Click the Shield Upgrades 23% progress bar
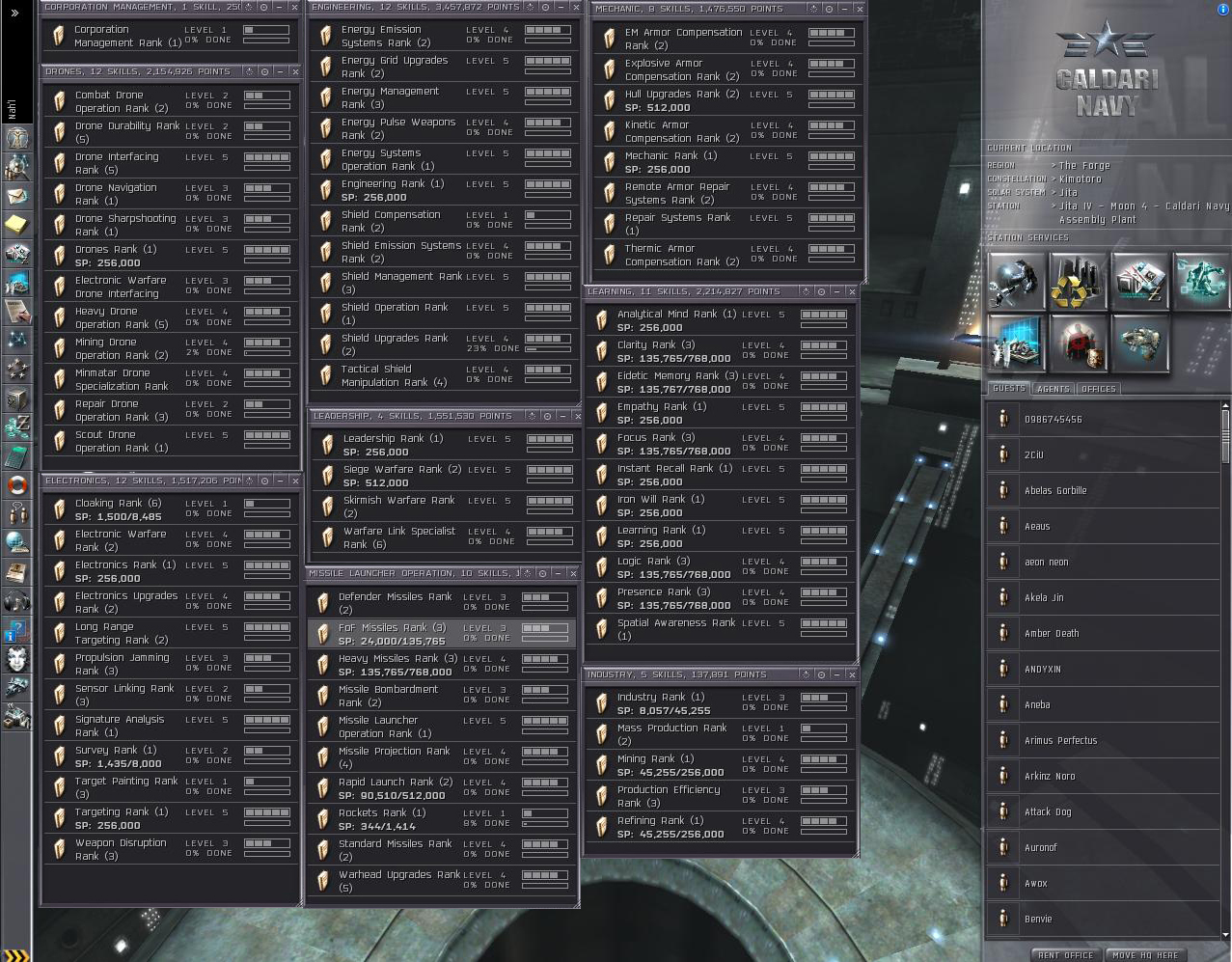1232x962 pixels. click(547, 349)
